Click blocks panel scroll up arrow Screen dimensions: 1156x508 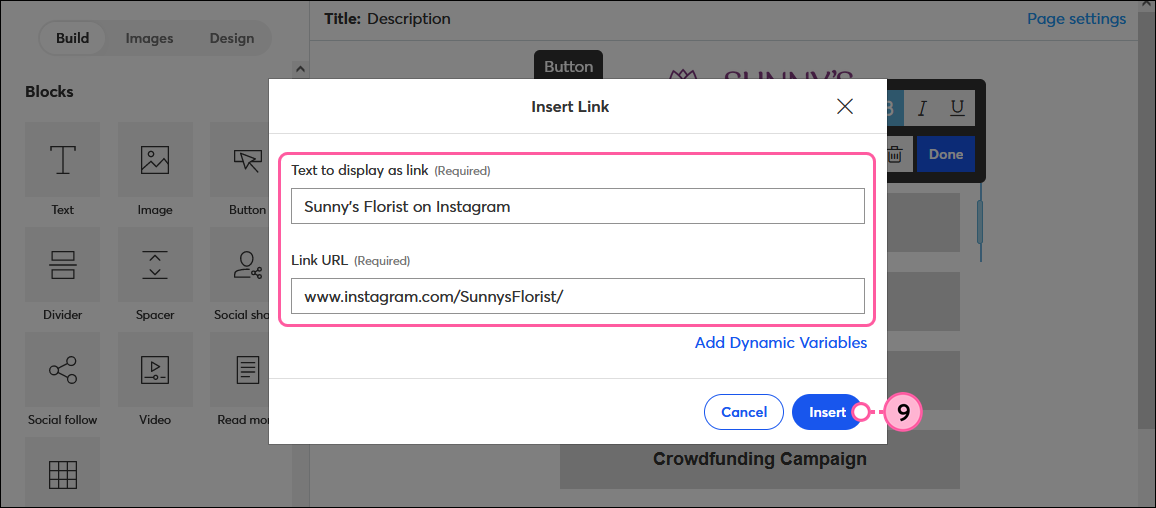[299, 69]
